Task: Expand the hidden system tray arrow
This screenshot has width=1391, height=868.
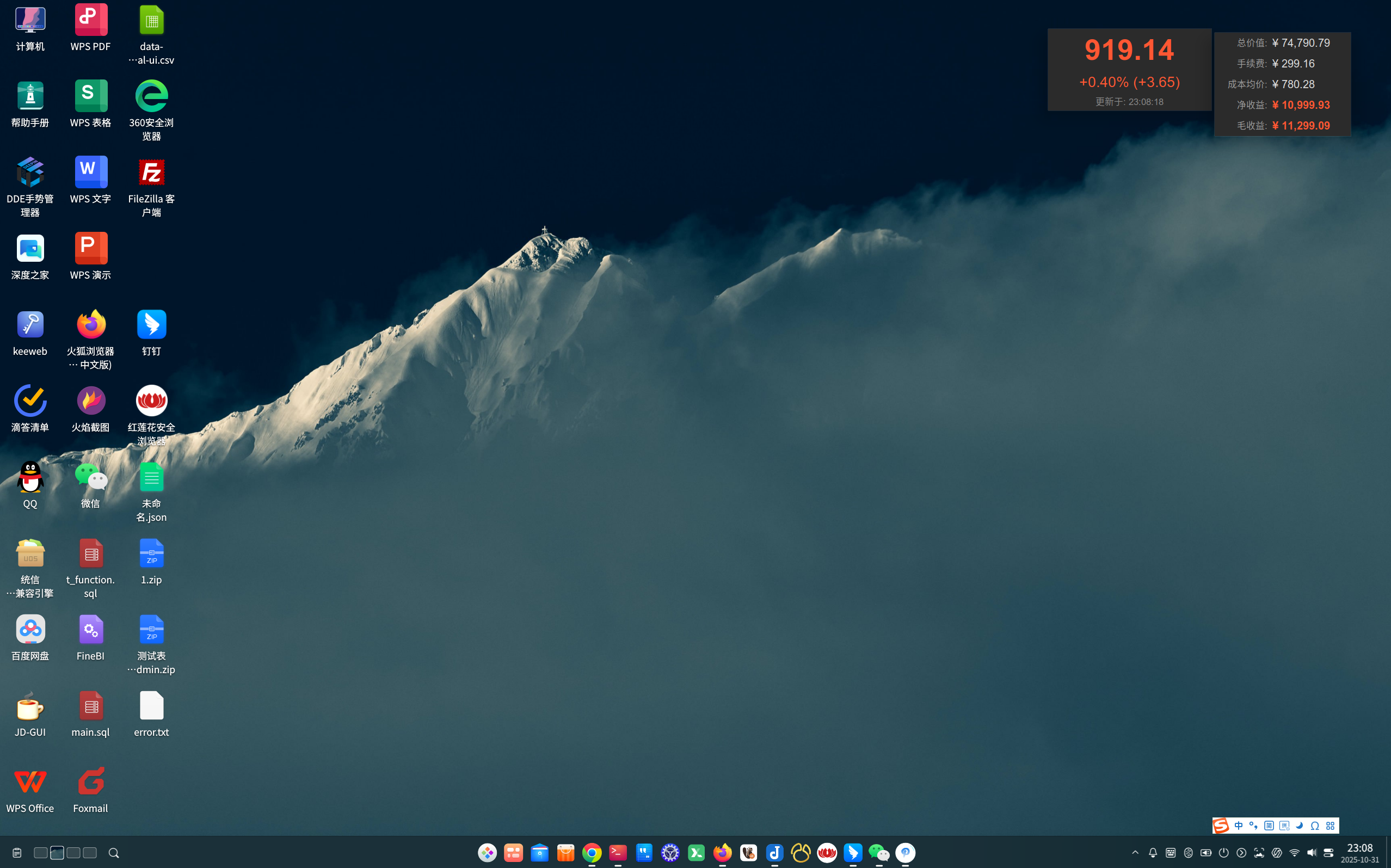Action: 1135,853
